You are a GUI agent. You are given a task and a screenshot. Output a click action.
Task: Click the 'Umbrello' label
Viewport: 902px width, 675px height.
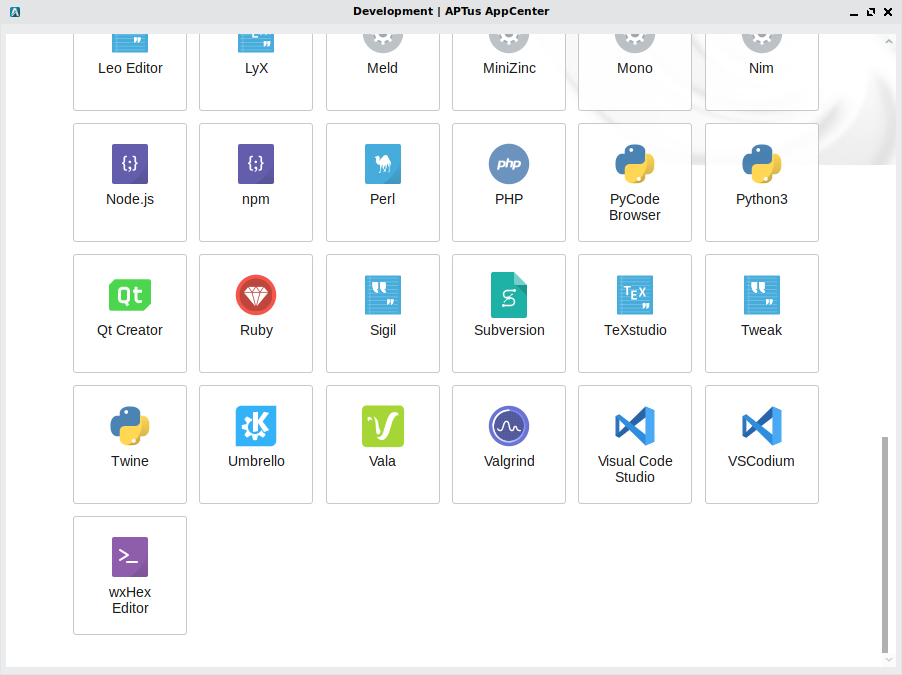click(x=256, y=462)
